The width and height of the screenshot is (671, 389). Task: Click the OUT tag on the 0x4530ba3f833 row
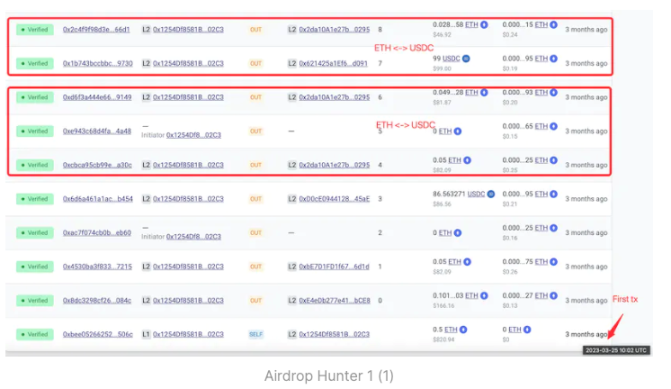(x=256, y=267)
